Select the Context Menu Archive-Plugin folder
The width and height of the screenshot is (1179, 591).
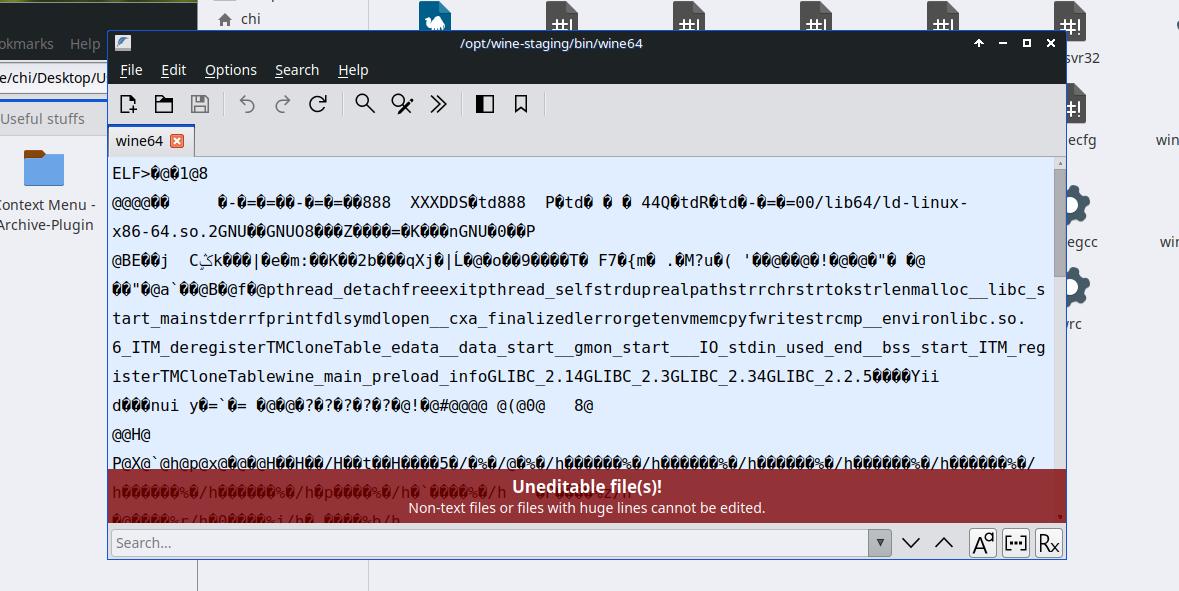(x=45, y=191)
